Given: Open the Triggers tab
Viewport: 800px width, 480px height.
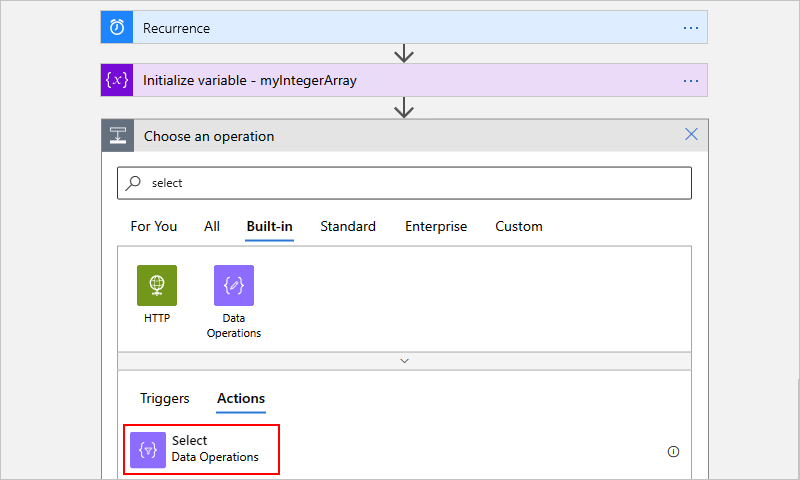Looking at the screenshot, I should (165, 398).
